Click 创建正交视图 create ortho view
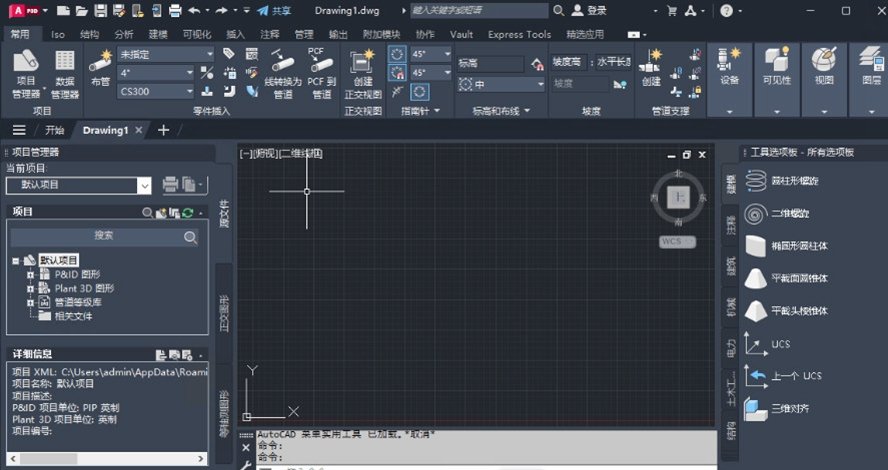The height and width of the screenshot is (470, 888). click(363, 74)
